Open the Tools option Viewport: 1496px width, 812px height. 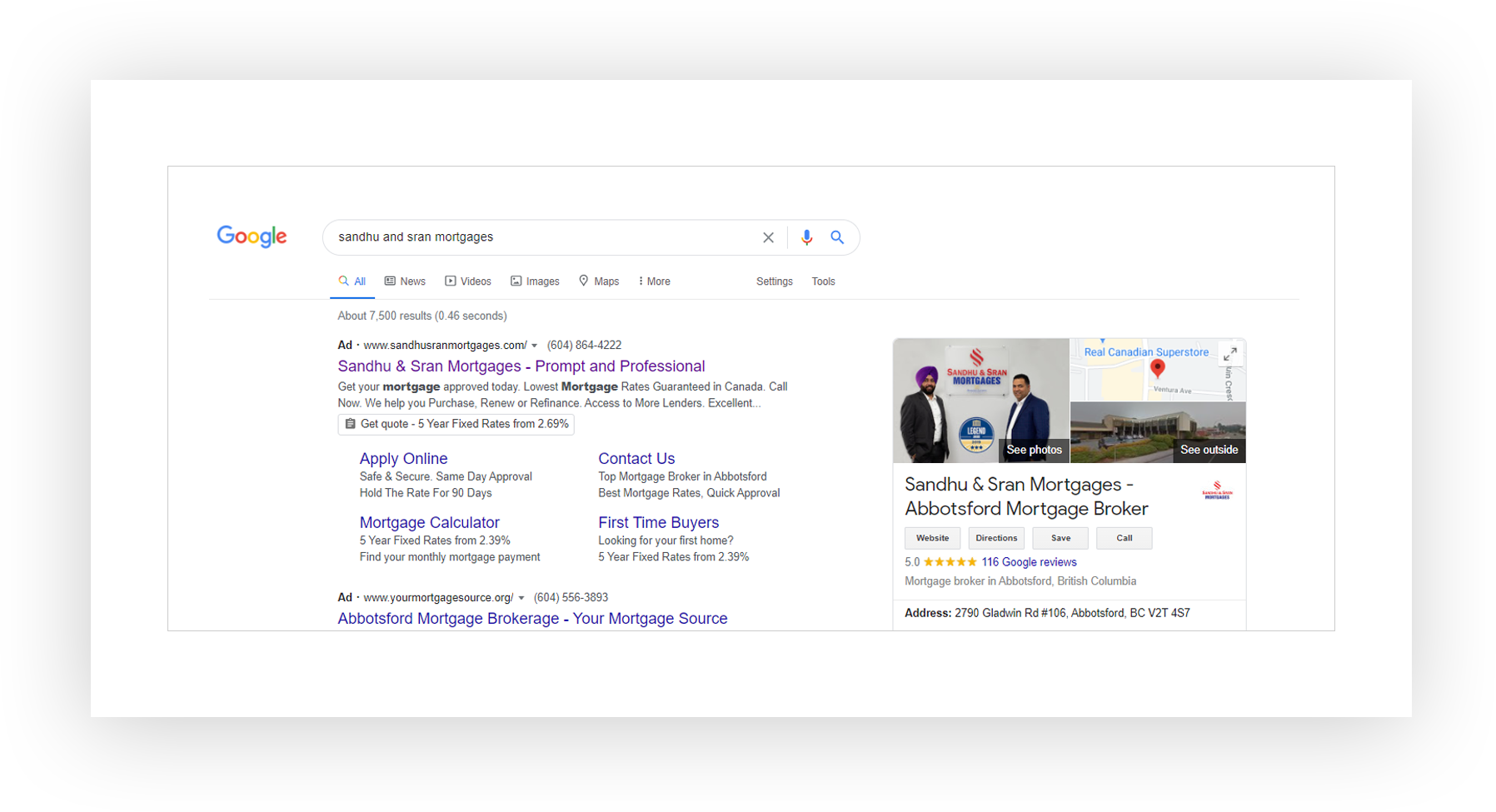click(x=823, y=281)
